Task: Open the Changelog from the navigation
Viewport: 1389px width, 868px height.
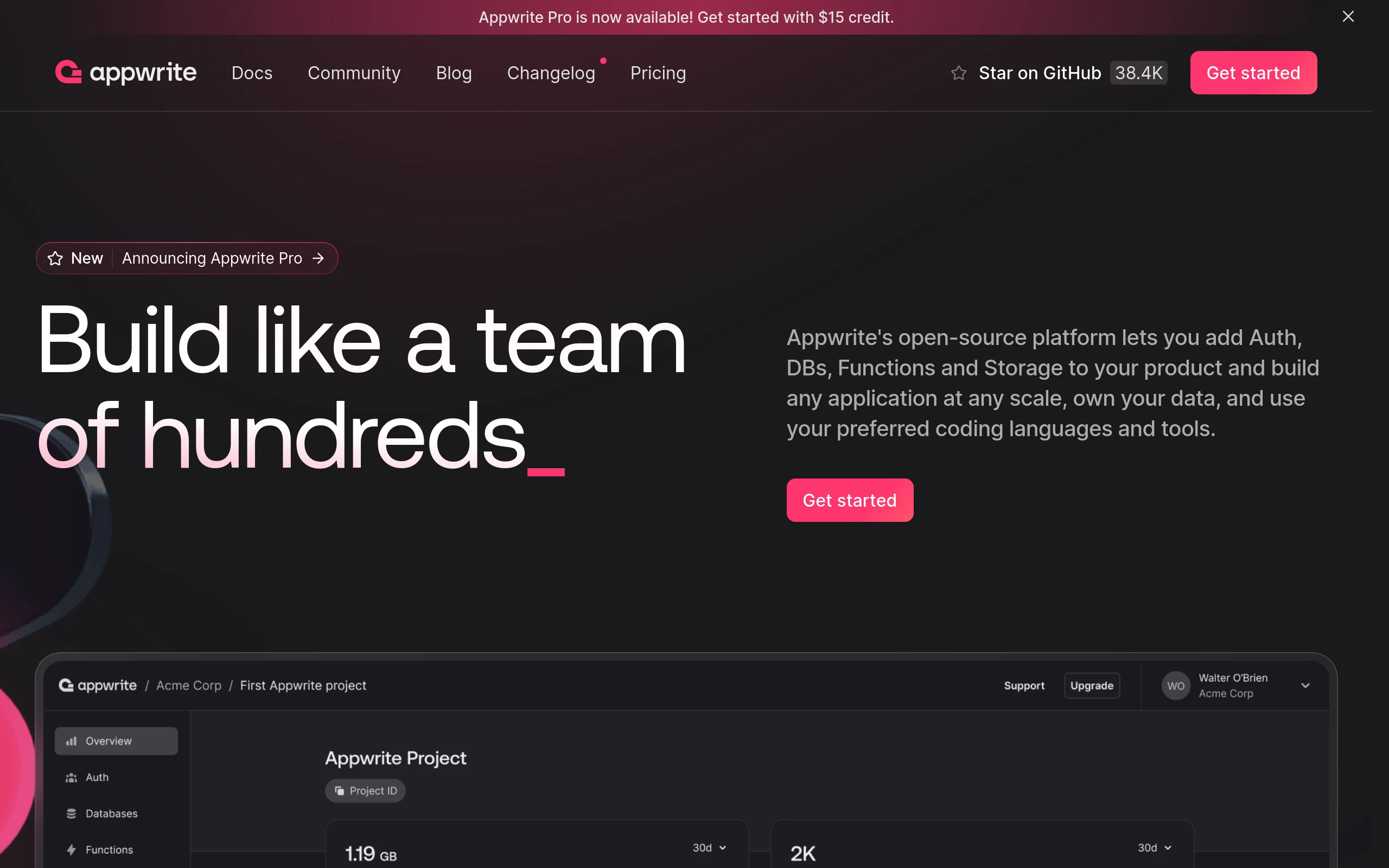Action: click(551, 73)
